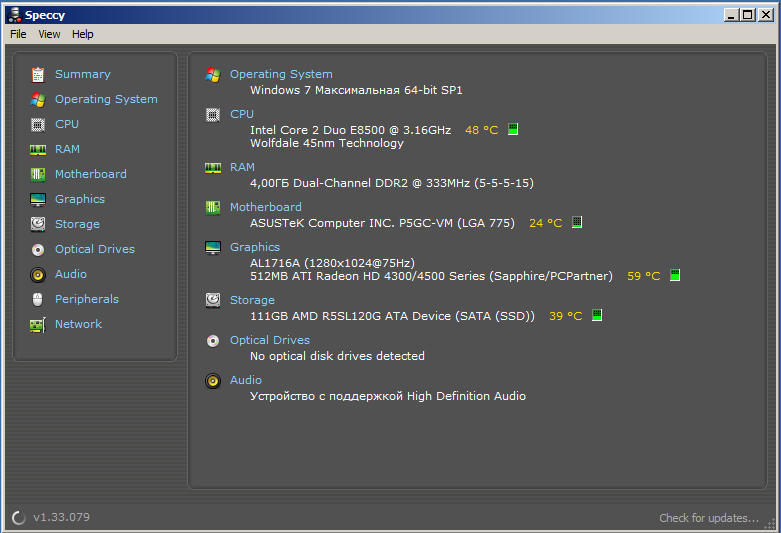
Task: Click the RAM stick icon in sidebar
Action: pos(38,149)
